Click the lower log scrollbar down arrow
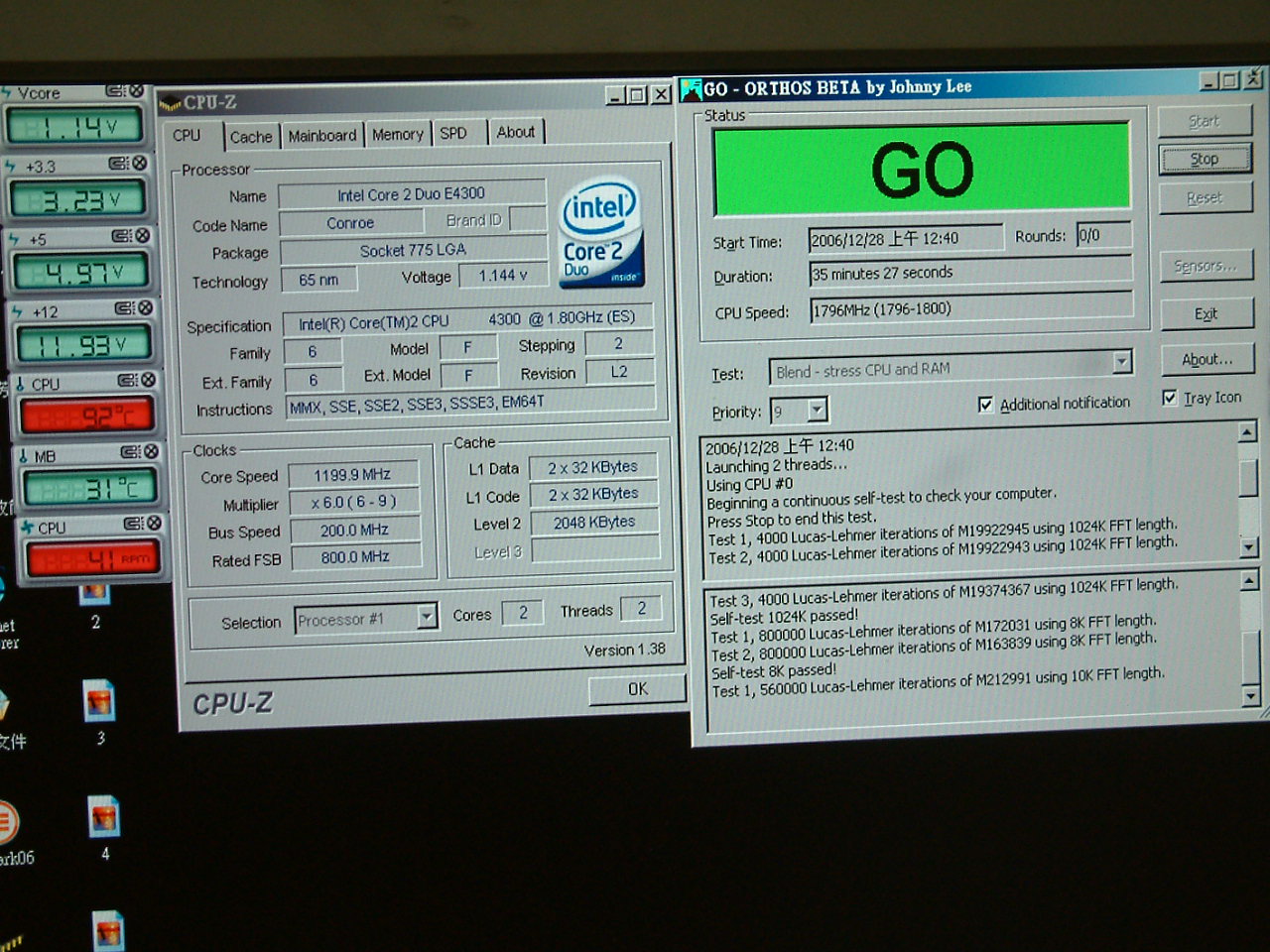 1251,696
